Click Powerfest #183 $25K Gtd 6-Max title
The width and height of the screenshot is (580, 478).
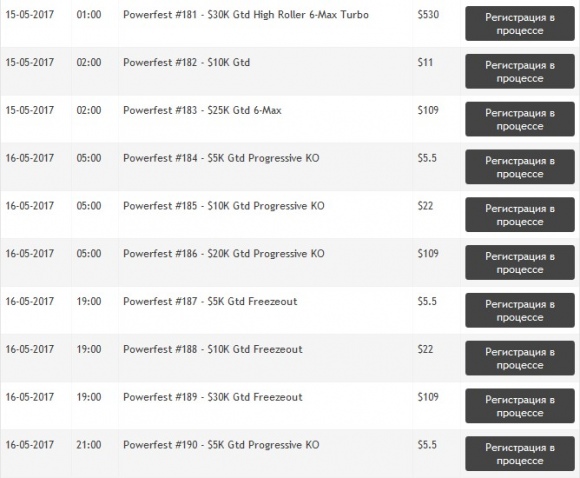202,110
